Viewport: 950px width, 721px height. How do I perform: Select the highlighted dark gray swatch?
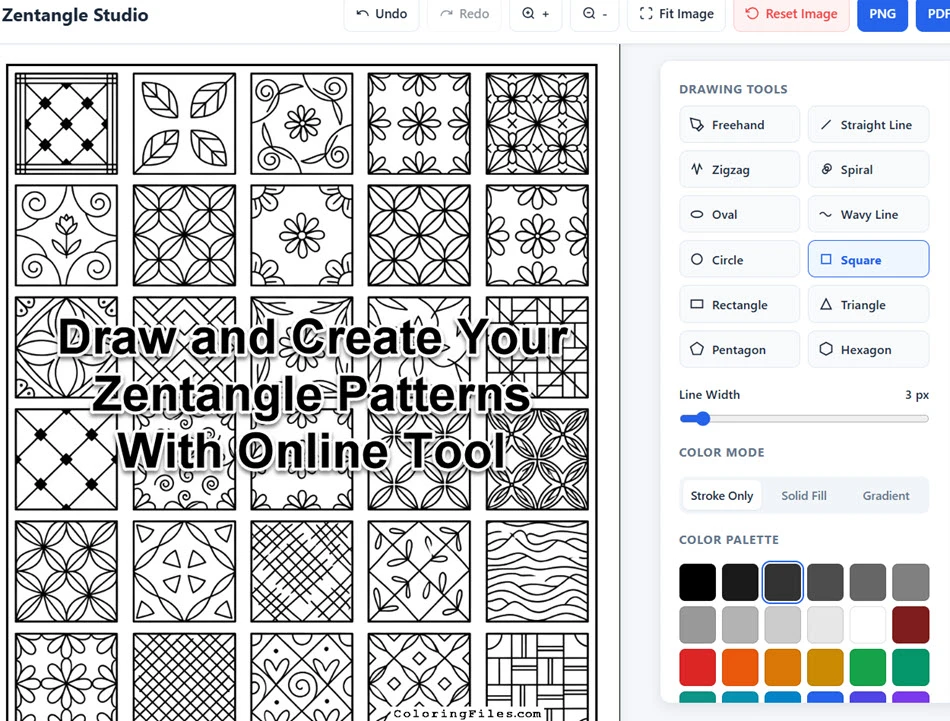[782, 582]
